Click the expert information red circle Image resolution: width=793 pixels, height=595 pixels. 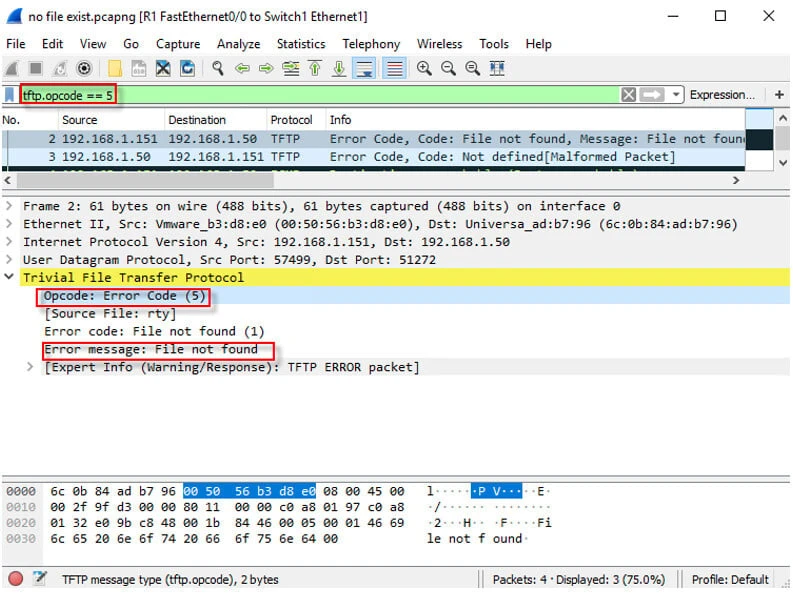(16, 579)
